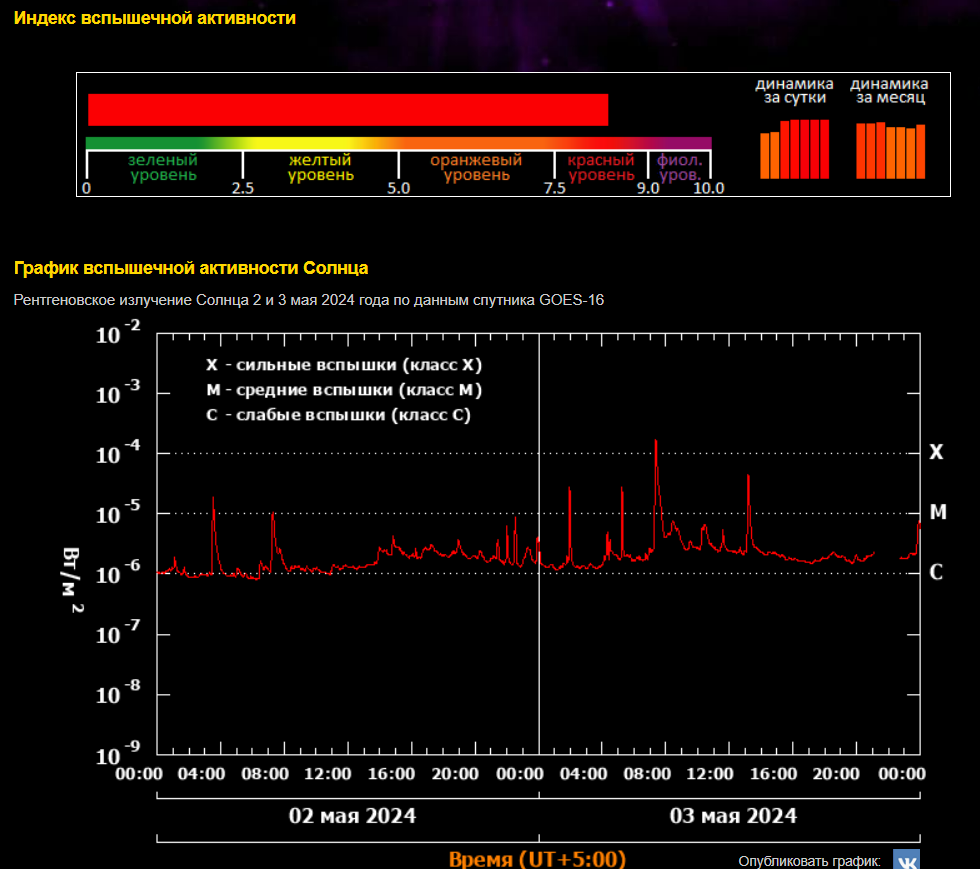This screenshot has height=869, width=980.
Task: Open the monthly dynamics mini bar chart
Action: [x=891, y=151]
